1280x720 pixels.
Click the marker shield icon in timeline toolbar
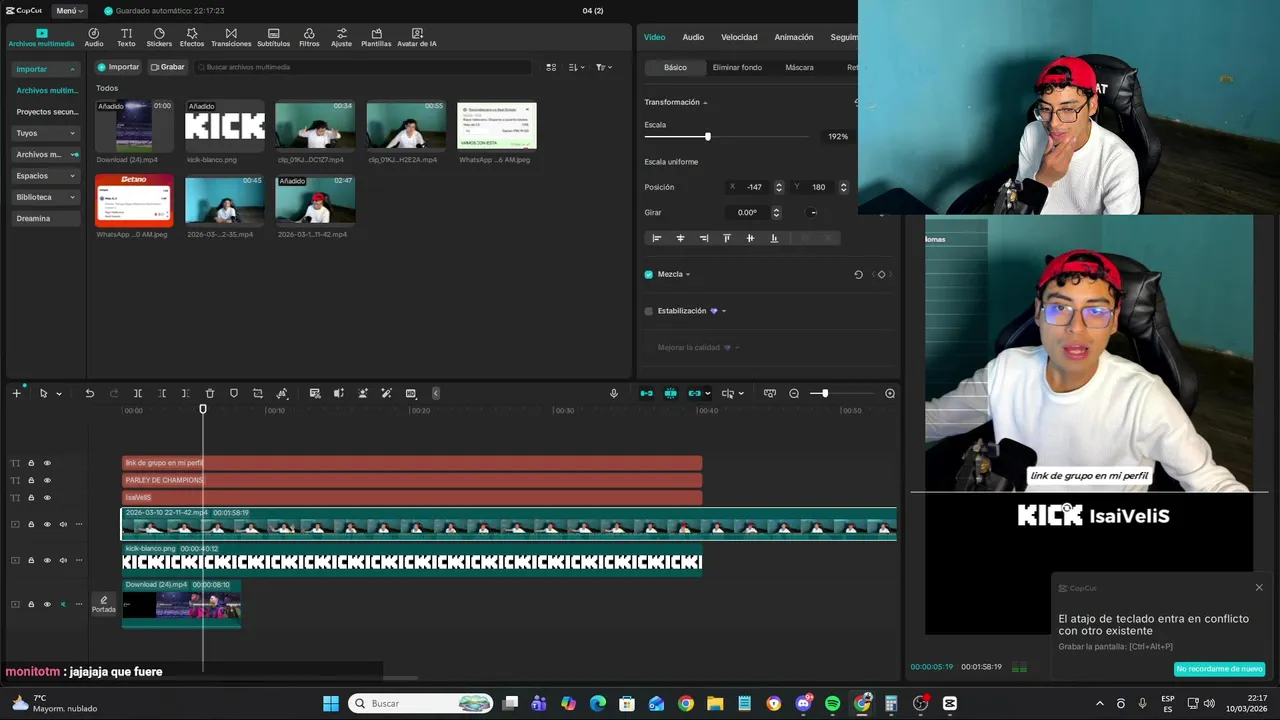234,393
